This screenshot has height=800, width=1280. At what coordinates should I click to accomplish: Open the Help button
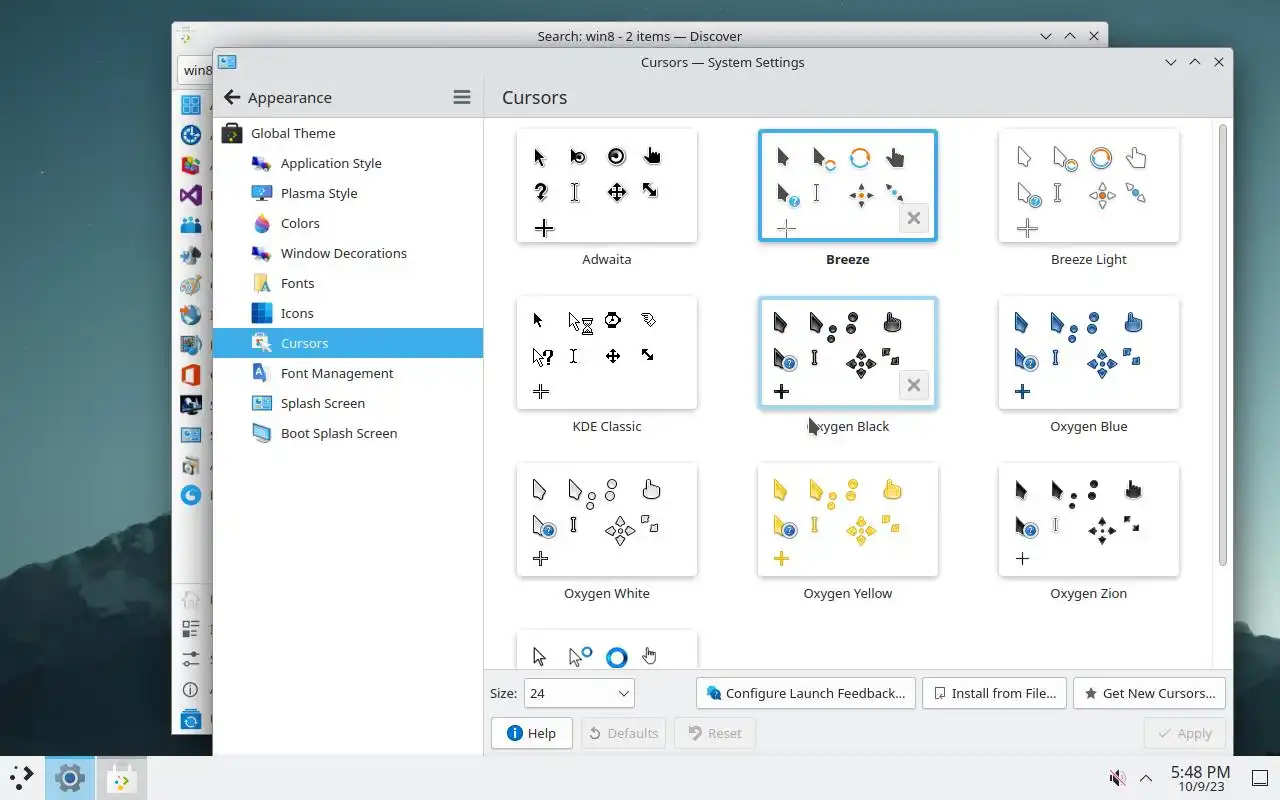tap(531, 733)
